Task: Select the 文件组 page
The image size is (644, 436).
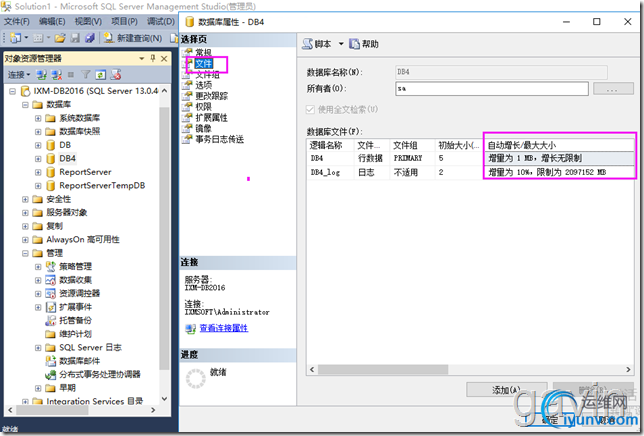Action: 207,74
